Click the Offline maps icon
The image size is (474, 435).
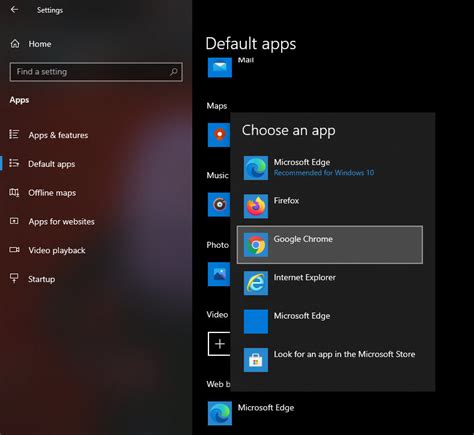point(14,192)
